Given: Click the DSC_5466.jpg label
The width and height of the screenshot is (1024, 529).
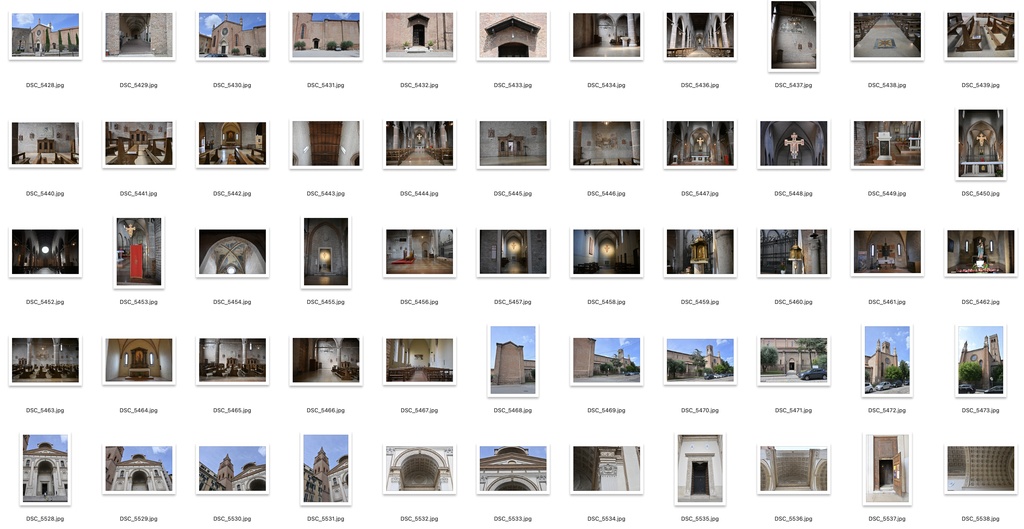Looking at the screenshot, I should 326,411.
